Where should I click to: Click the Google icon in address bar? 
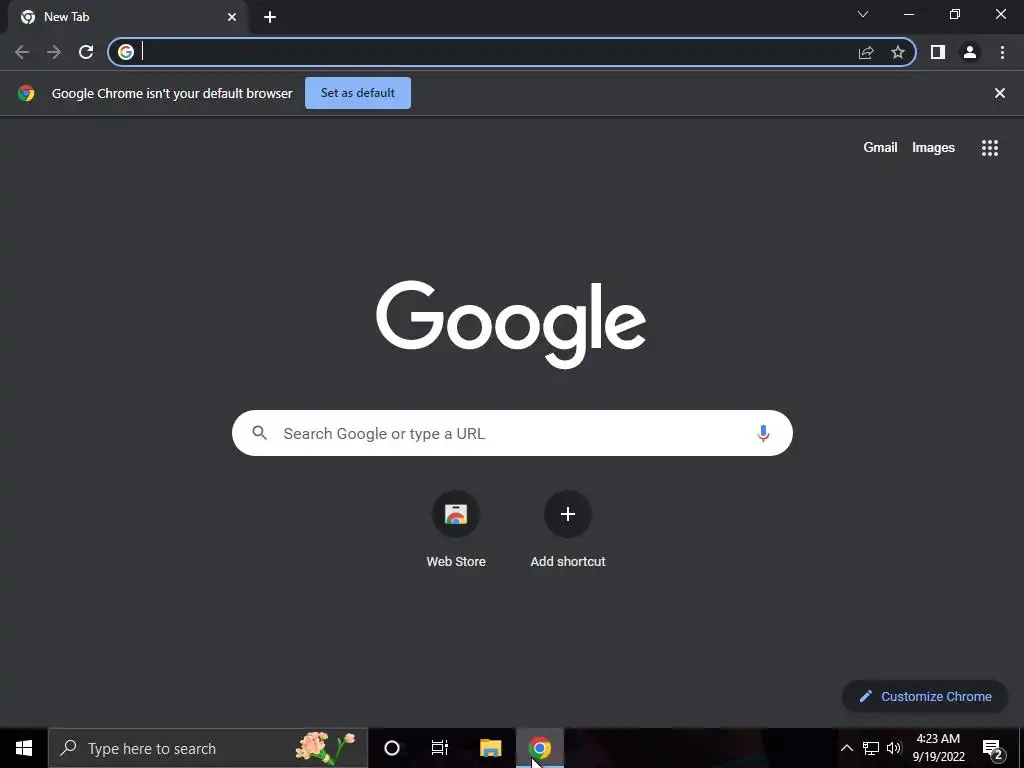[126, 52]
